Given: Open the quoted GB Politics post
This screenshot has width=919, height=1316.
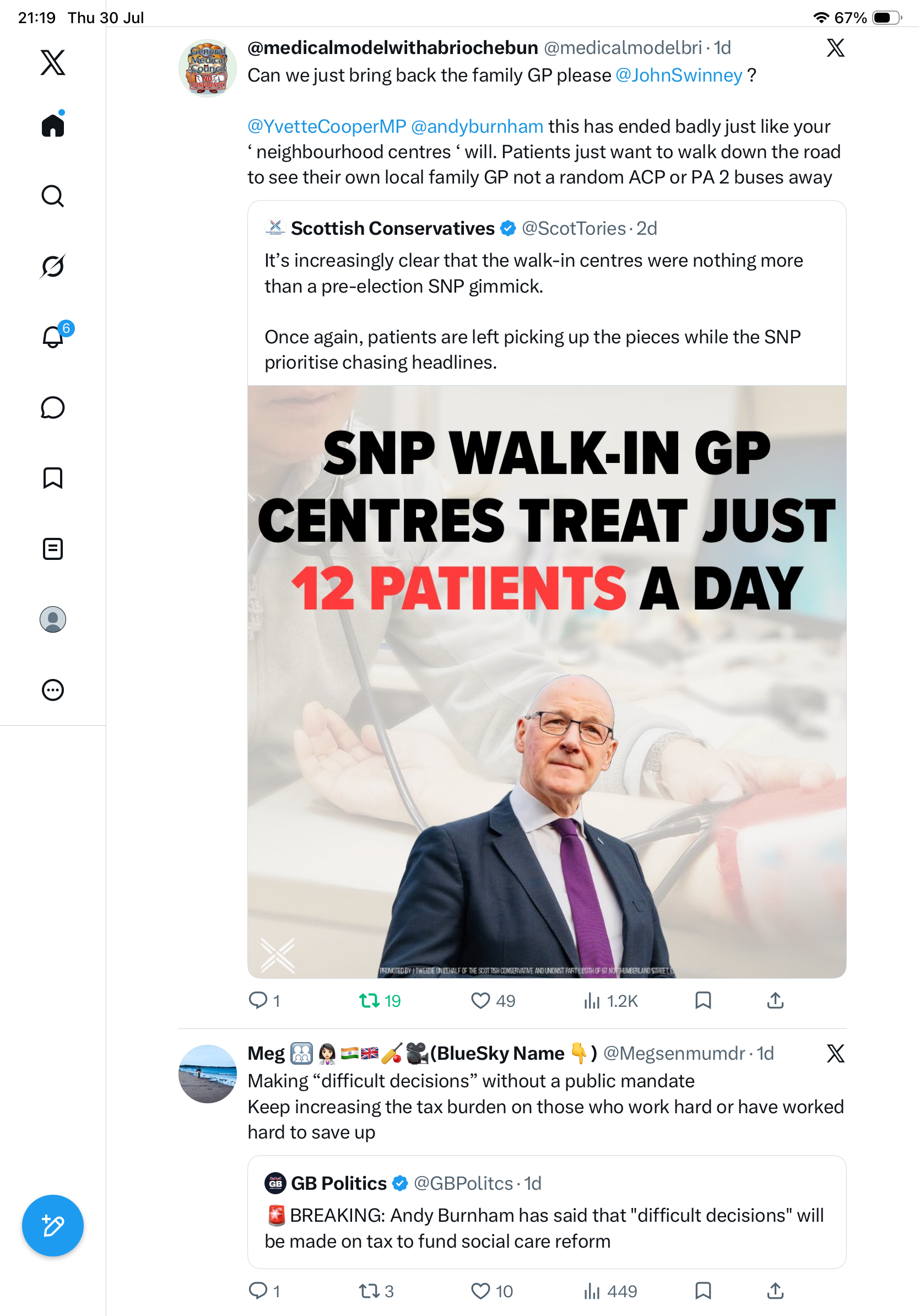Looking at the screenshot, I should [547, 1212].
